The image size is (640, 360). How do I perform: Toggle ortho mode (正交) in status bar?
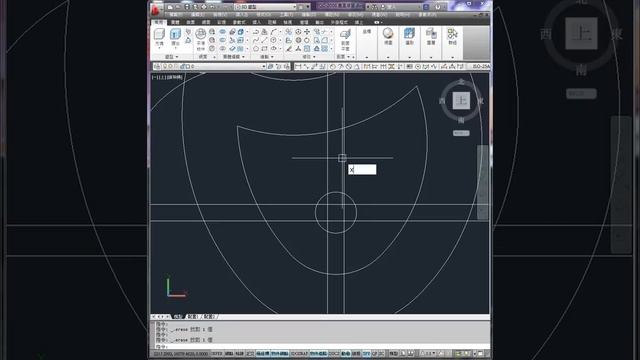tap(250, 353)
